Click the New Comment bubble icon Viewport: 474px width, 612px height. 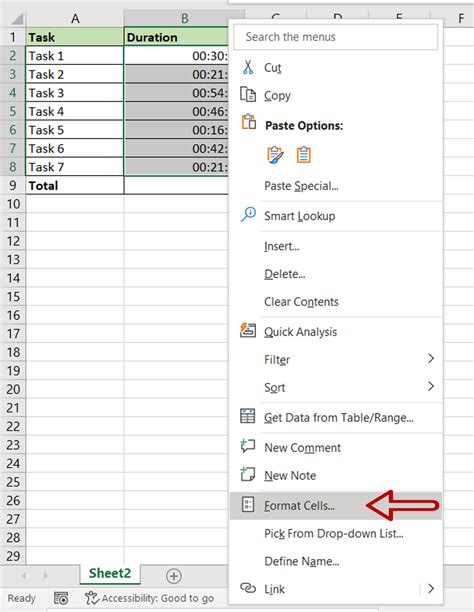(x=248, y=446)
